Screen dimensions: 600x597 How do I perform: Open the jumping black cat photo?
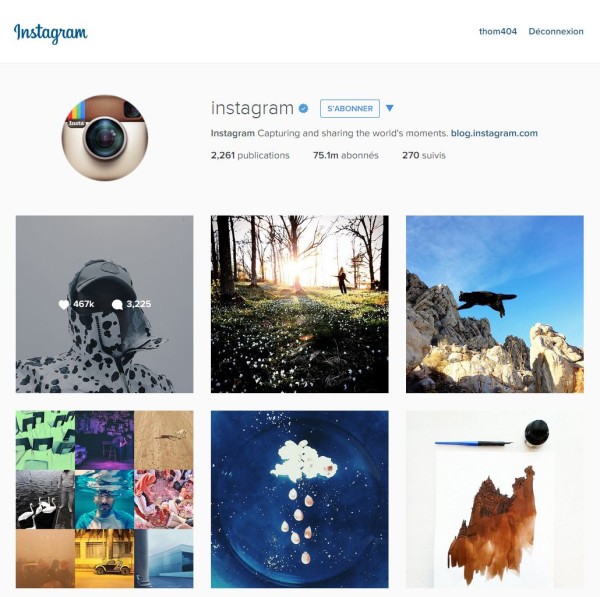pos(495,304)
